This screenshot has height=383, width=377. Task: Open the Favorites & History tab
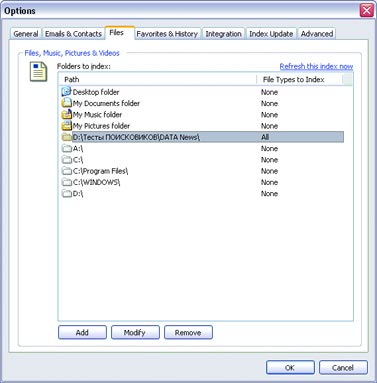167,34
